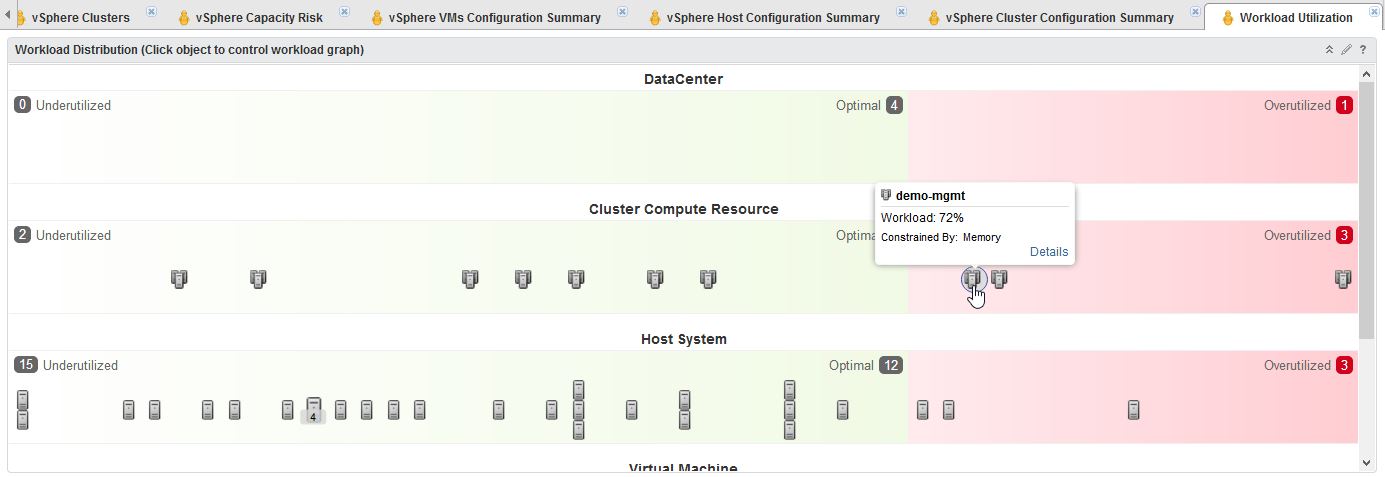Viewport: 1385px width, 477px height.
Task: Close the vSphere Cluster Configuration Summary tab
Action: click(1195, 12)
